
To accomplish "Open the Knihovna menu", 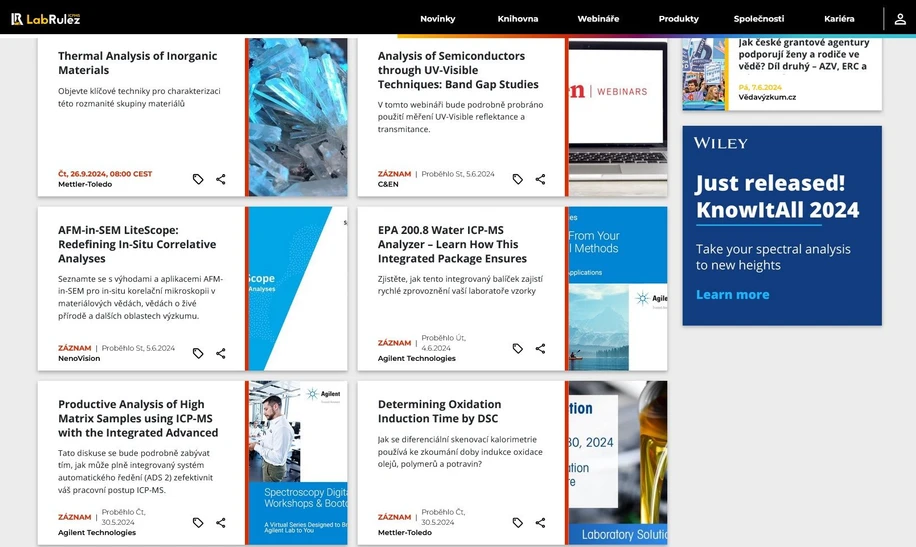I will pyautogui.click(x=518, y=19).
